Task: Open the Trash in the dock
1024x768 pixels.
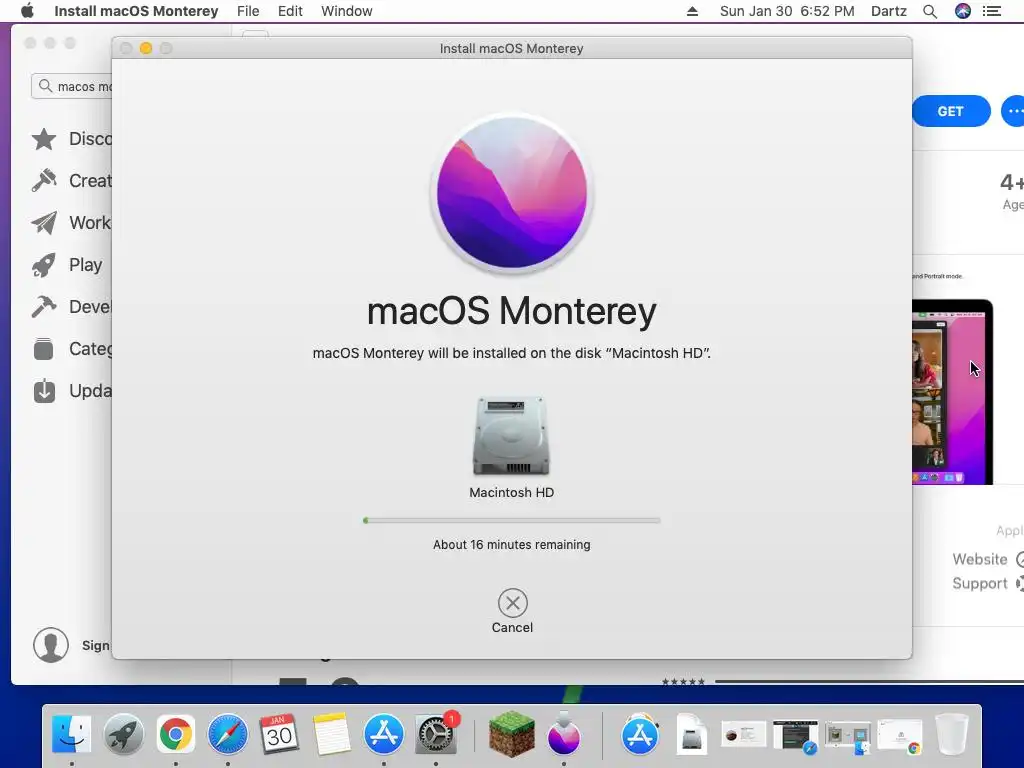Action: [952, 735]
